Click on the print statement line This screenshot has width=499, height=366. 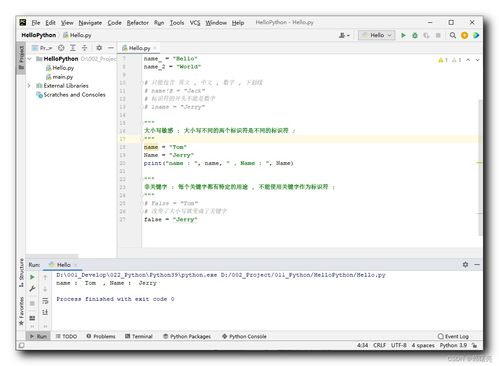[218, 163]
